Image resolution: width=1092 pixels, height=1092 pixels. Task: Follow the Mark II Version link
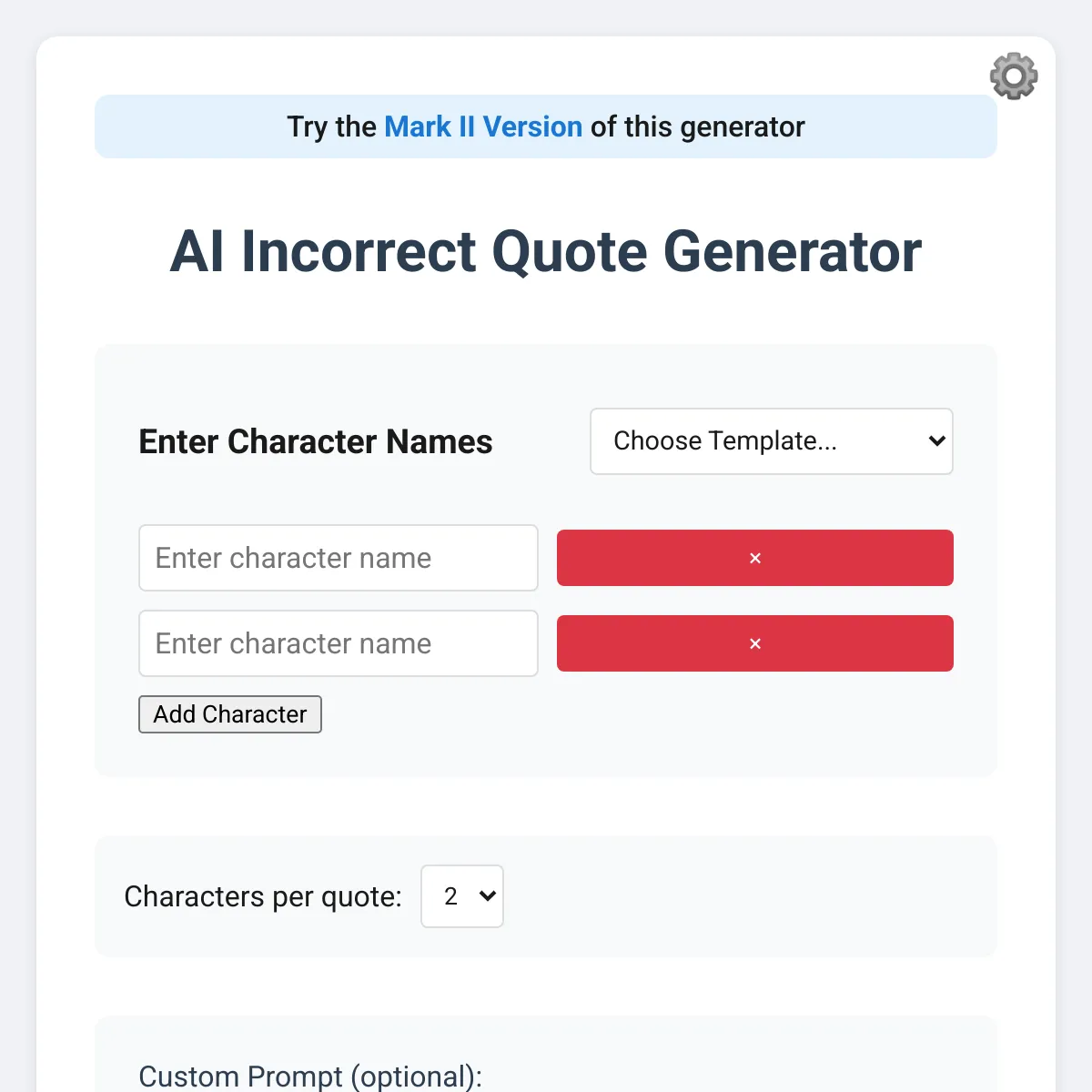coord(483,126)
